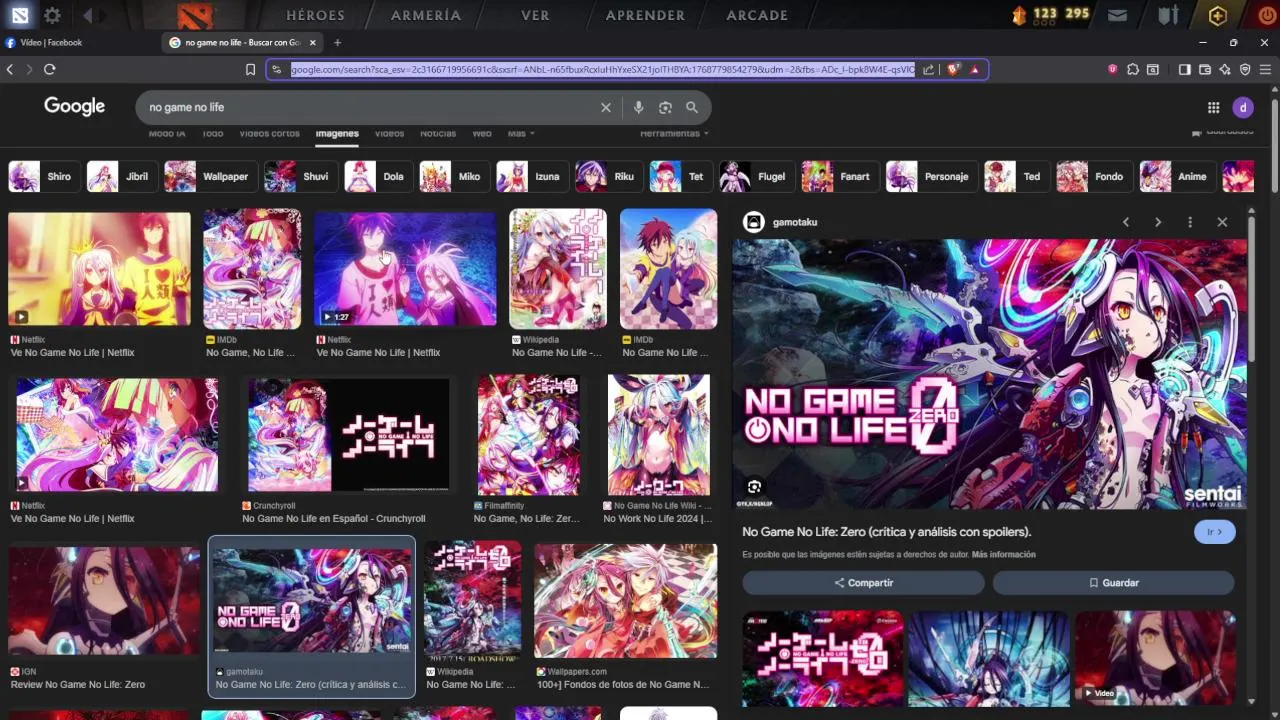Open IGN Review thumbnail
This screenshot has width=1280, height=720.
pos(105,601)
